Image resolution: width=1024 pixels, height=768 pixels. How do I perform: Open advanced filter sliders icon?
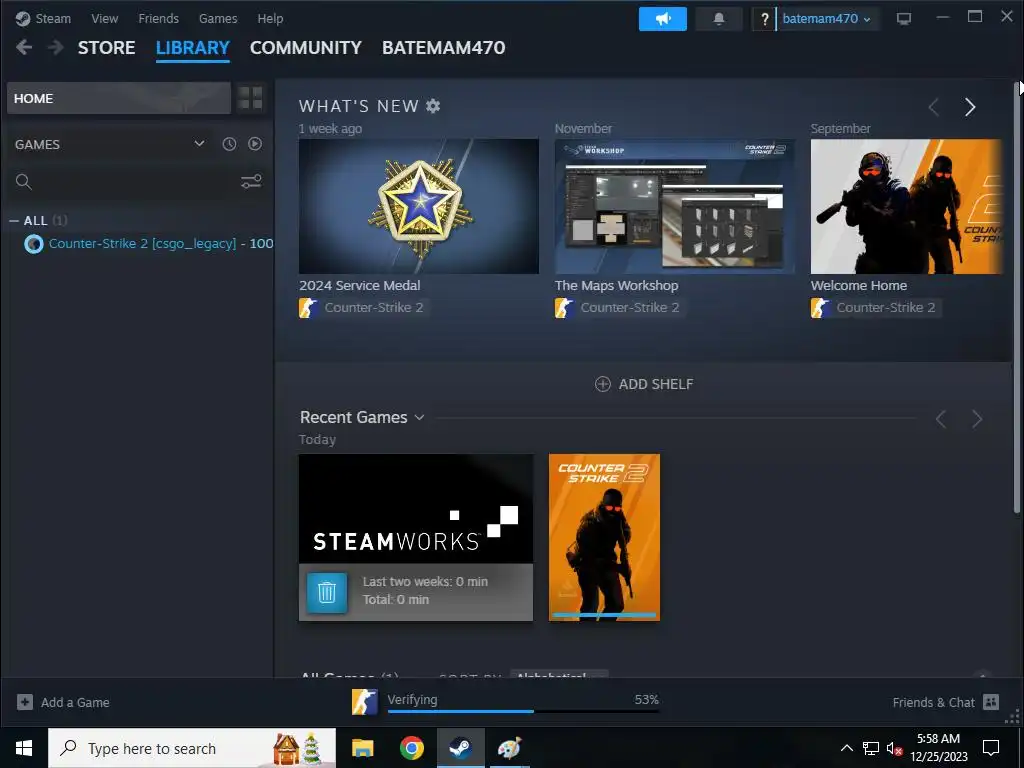pos(251,181)
